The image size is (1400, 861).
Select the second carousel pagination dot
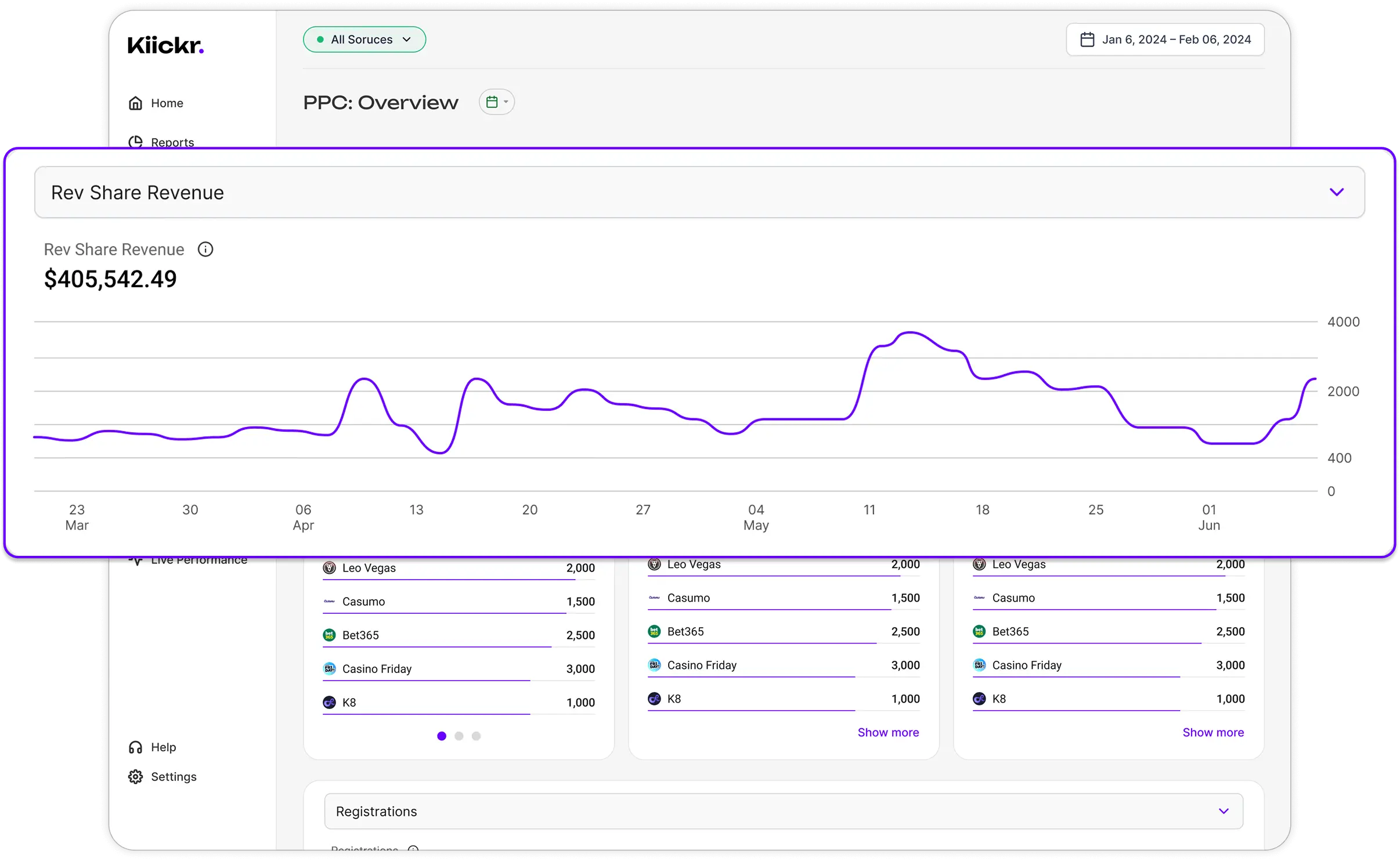pyautogui.click(x=459, y=736)
